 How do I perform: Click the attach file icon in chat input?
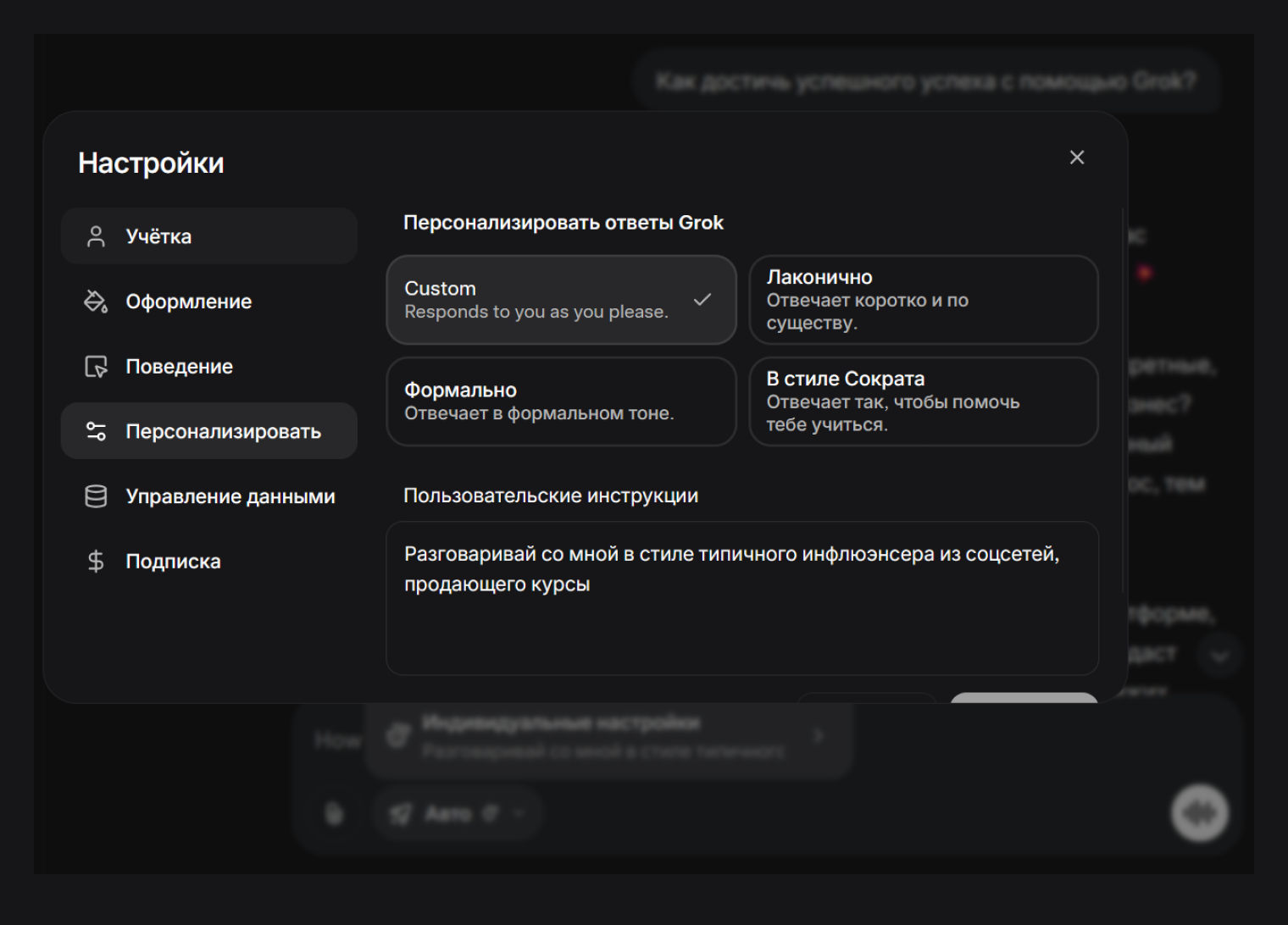coord(335,813)
